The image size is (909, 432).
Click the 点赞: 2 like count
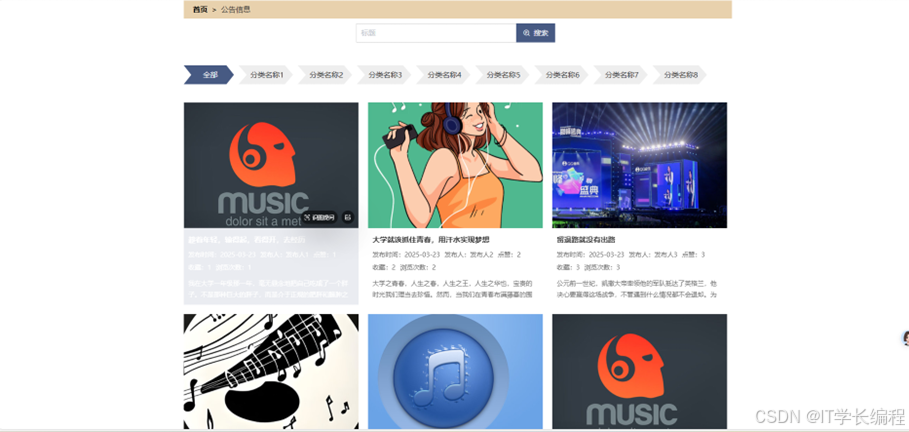click(x=509, y=255)
